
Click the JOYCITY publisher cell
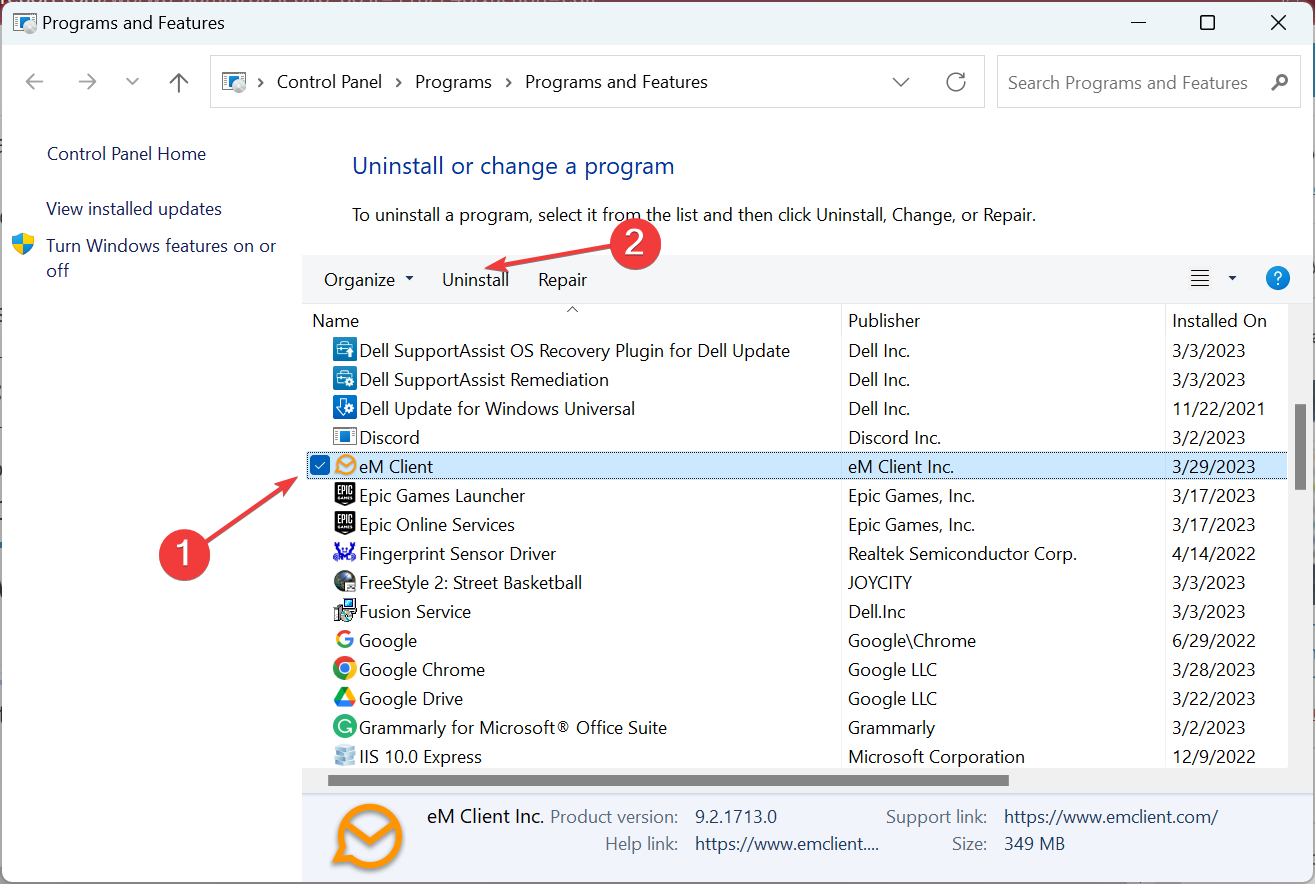(x=880, y=582)
